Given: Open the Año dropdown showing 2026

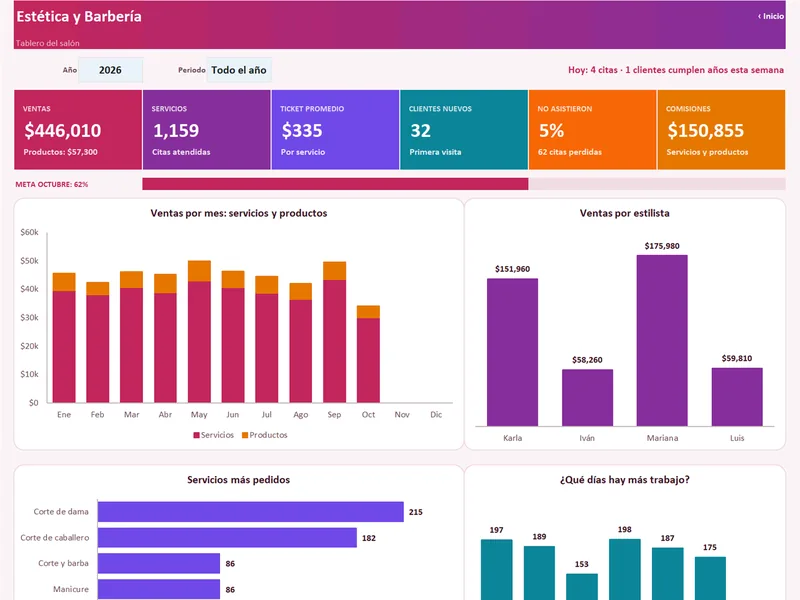Looking at the screenshot, I should tap(110, 70).
